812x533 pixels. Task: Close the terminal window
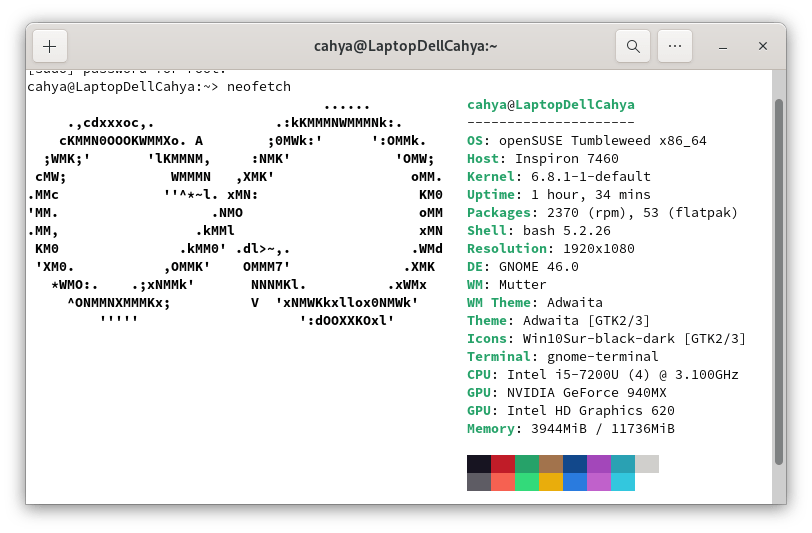tap(763, 46)
